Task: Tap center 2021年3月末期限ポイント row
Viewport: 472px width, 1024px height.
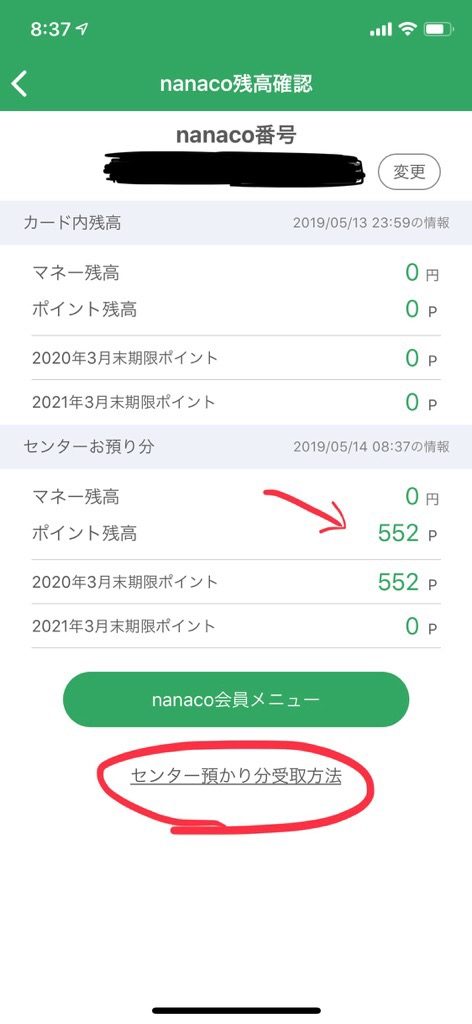Action: (x=236, y=626)
